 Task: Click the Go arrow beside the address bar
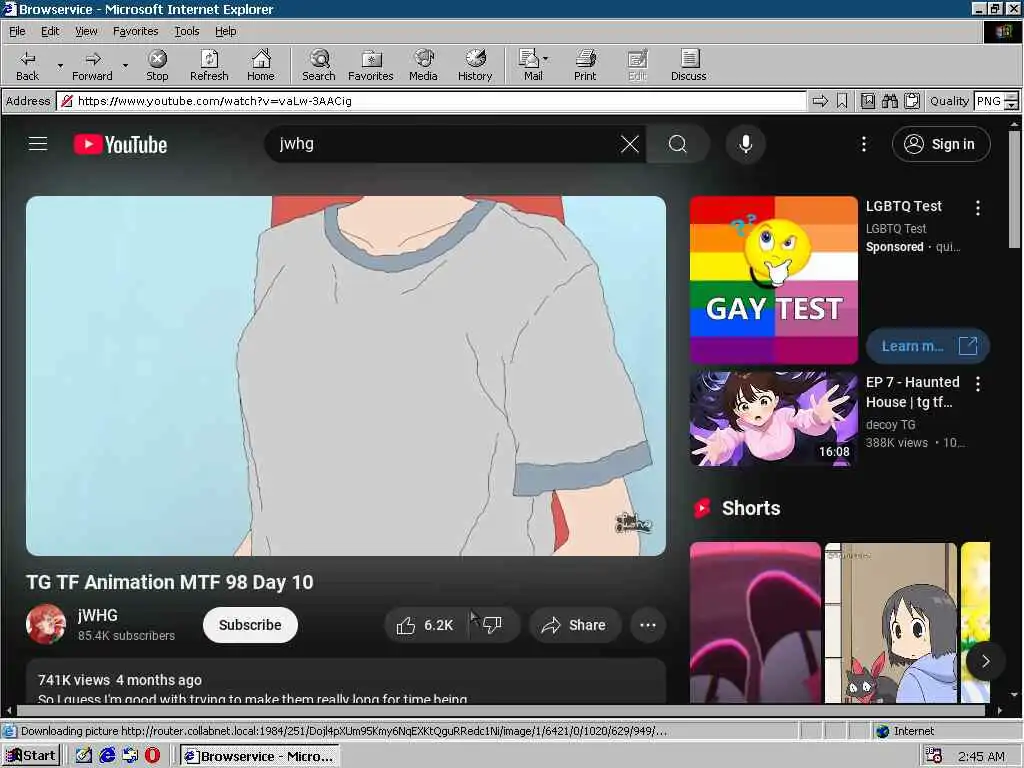(820, 101)
